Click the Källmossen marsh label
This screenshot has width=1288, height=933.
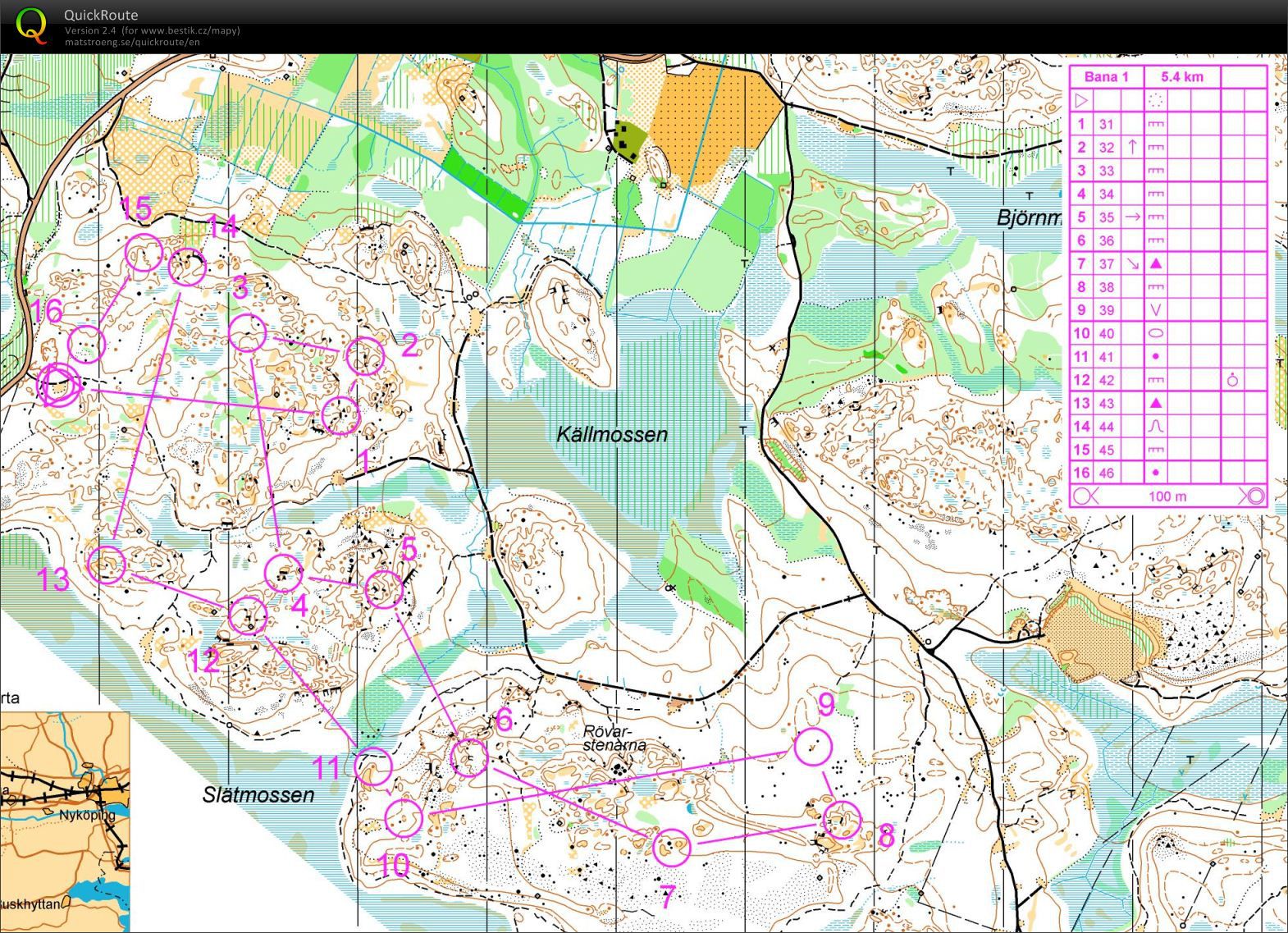612,434
